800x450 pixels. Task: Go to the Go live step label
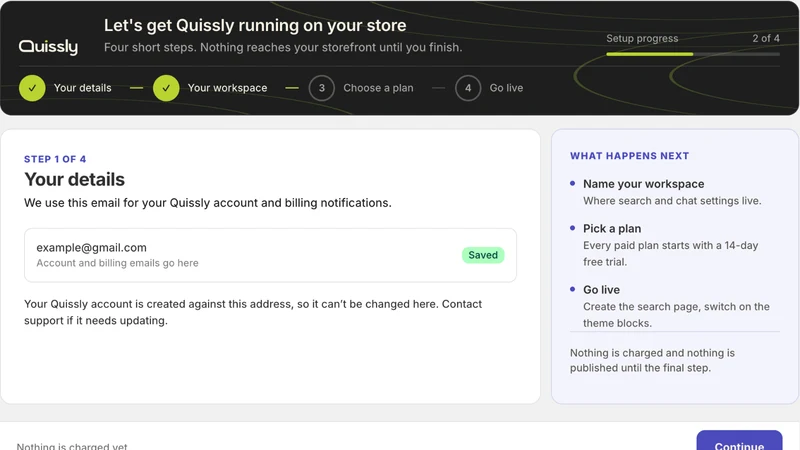click(x=506, y=88)
